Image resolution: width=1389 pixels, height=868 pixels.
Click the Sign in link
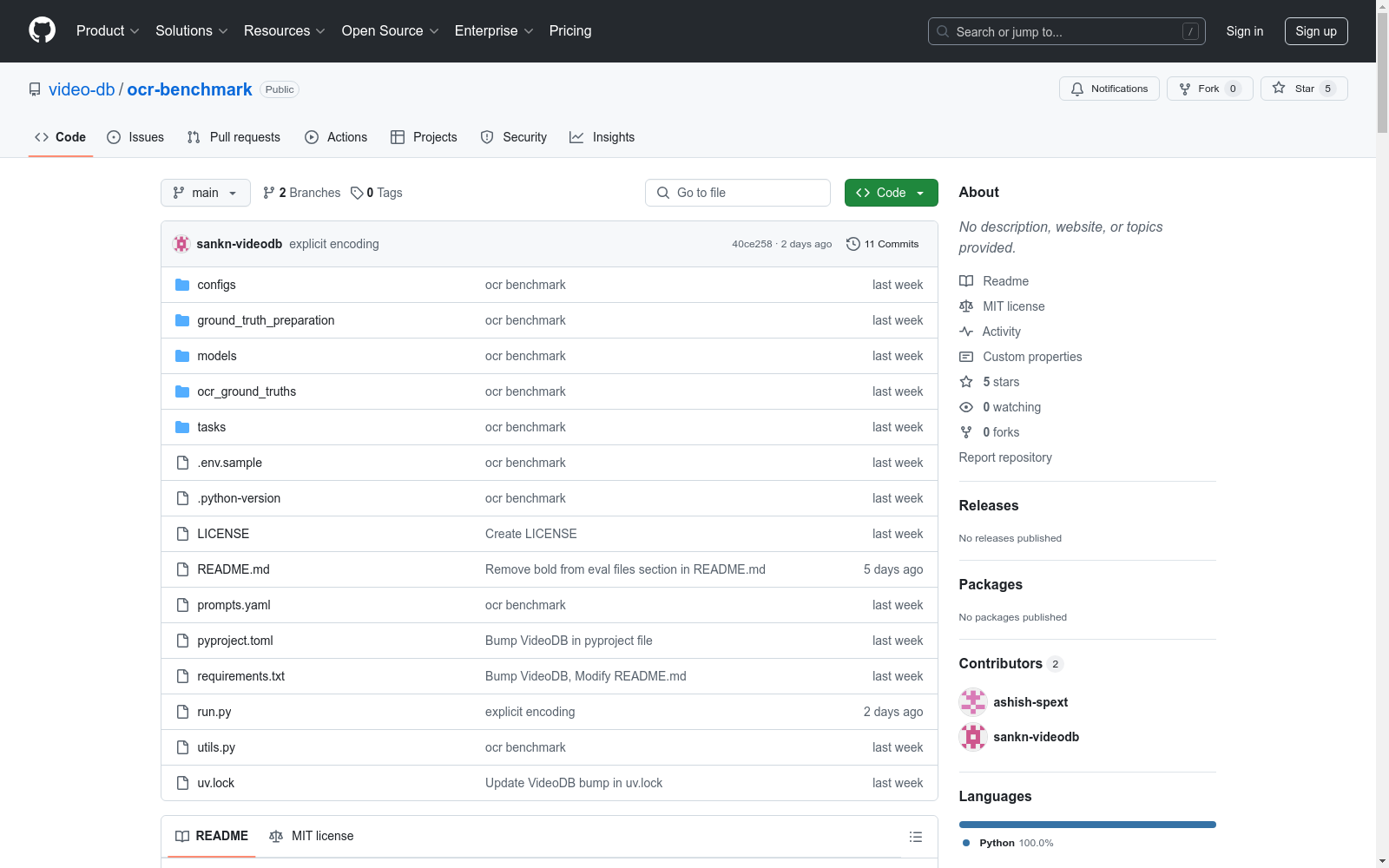click(1245, 31)
